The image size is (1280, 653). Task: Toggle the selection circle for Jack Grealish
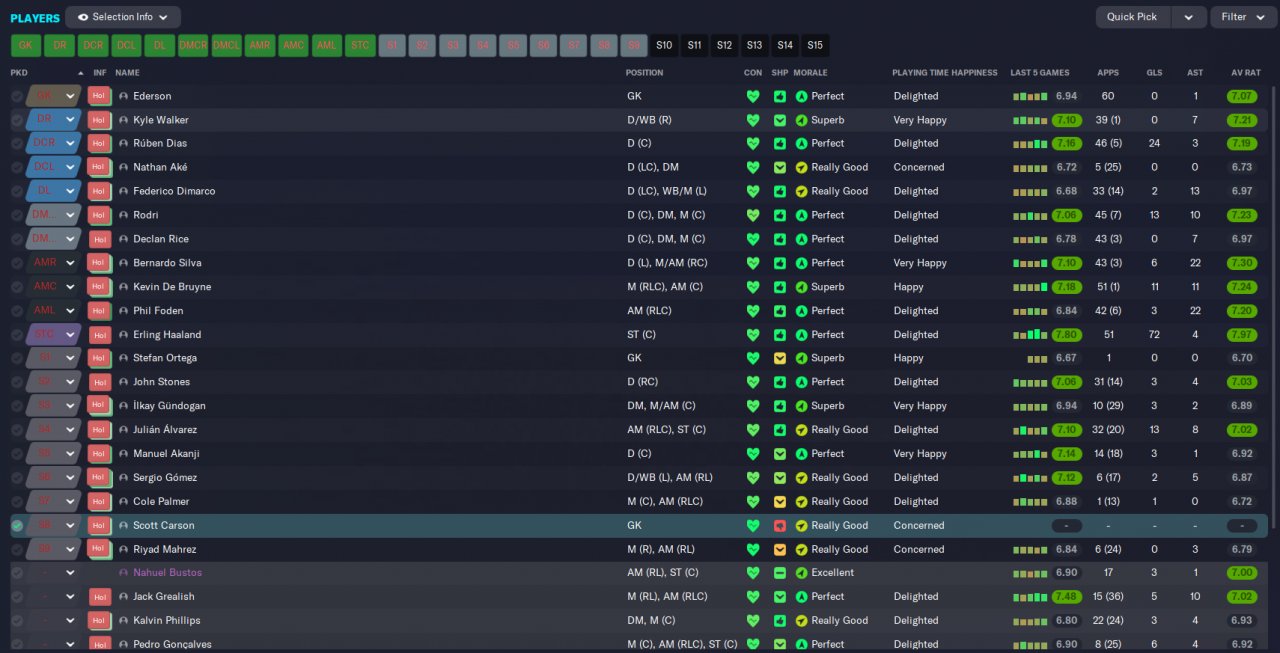[x=17, y=597]
